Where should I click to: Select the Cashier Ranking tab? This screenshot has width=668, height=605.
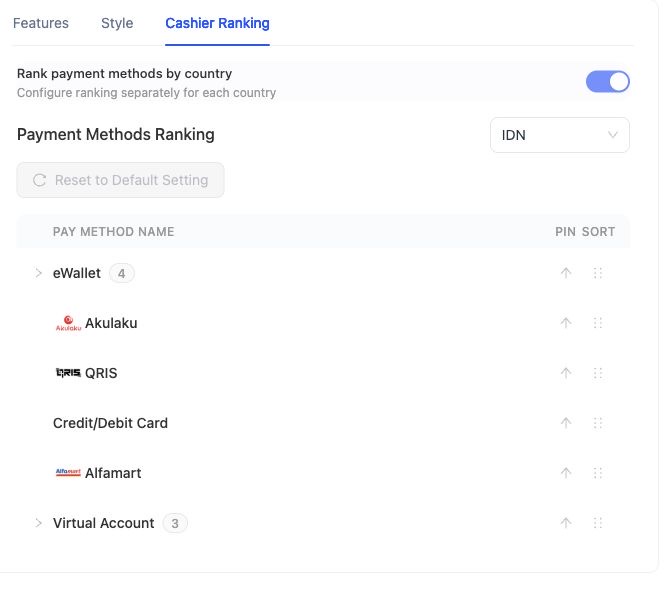click(x=217, y=23)
